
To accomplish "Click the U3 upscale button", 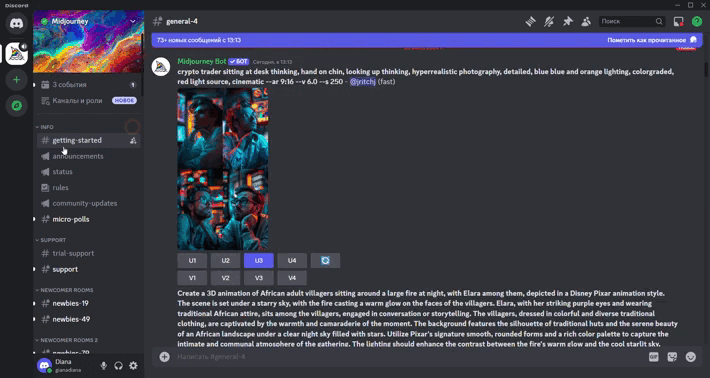I will coord(259,261).
